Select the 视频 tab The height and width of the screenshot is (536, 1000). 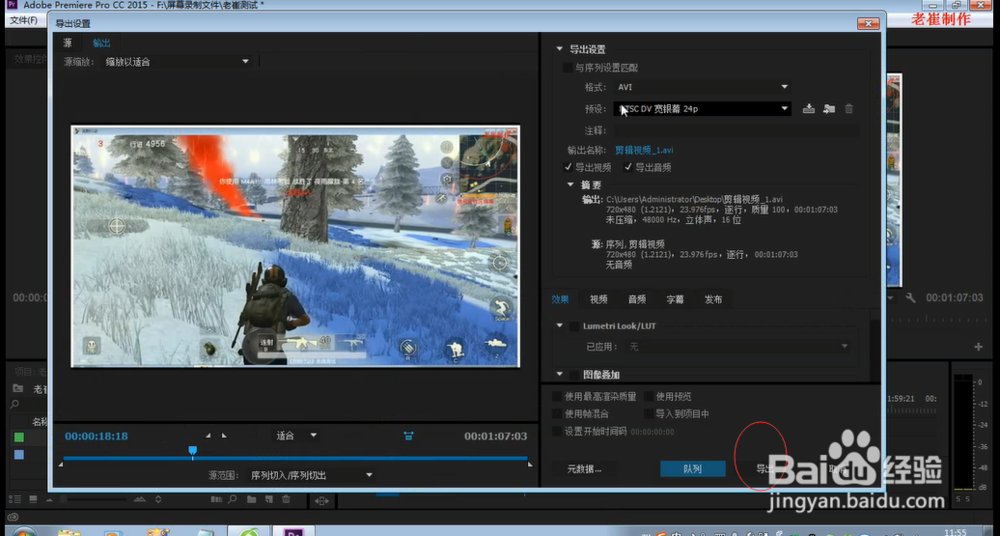click(598, 299)
